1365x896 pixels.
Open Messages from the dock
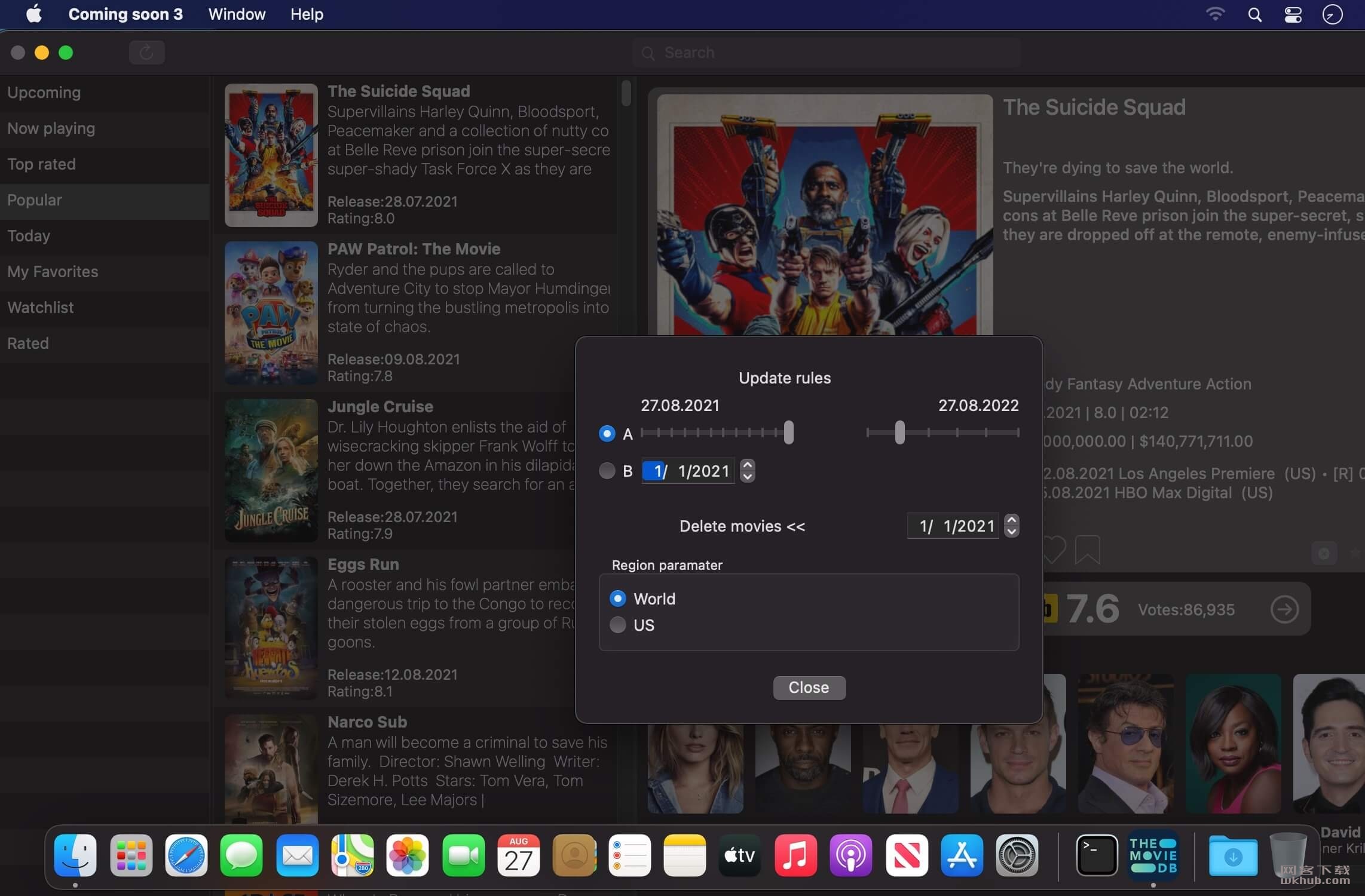pos(241,855)
